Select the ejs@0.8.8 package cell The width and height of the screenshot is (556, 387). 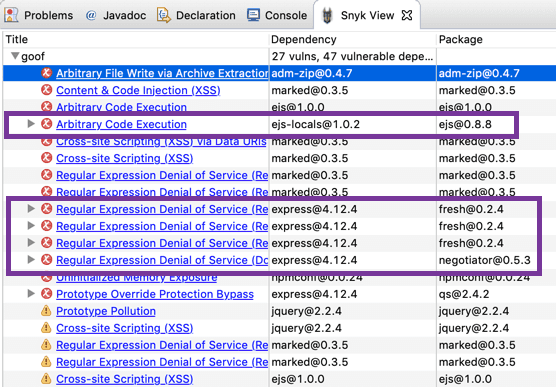coord(465,124)
